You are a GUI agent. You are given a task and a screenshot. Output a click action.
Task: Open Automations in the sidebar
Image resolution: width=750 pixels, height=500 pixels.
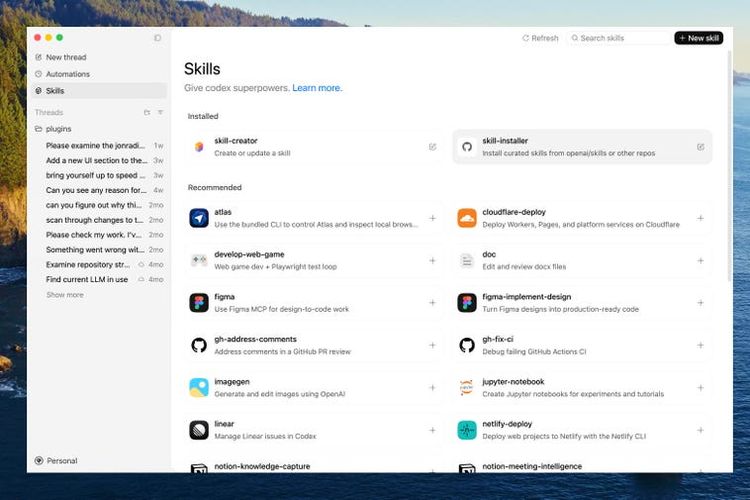pyautogui.click(x=67, y=74)
